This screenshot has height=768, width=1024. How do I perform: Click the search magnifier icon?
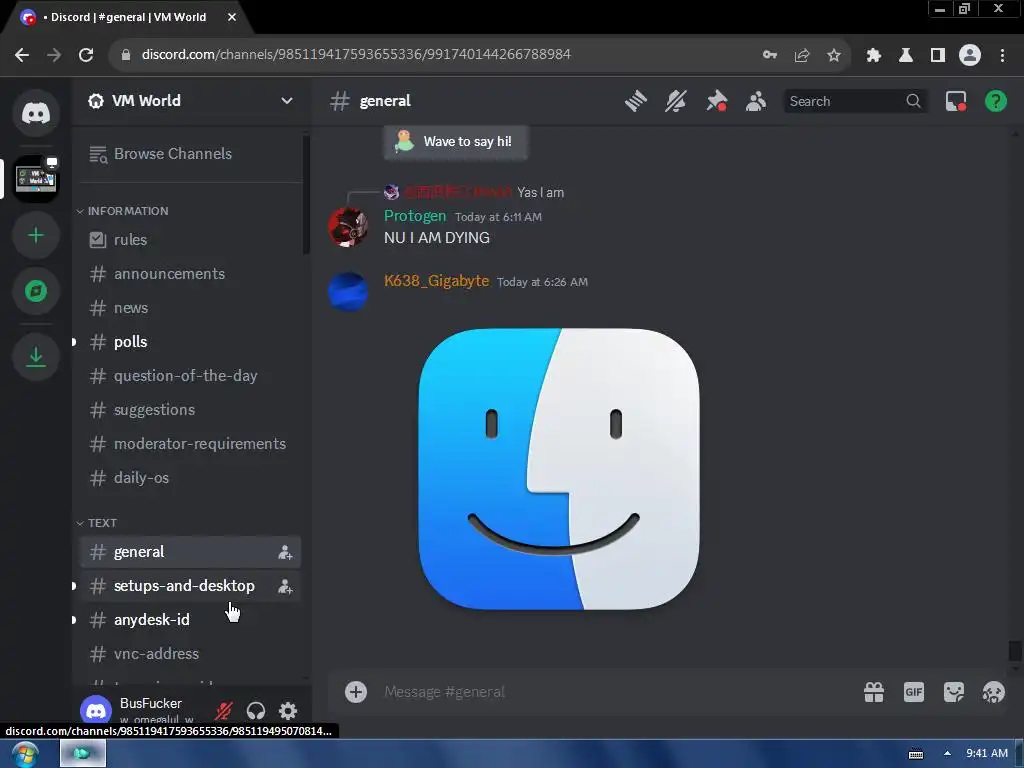913,101
